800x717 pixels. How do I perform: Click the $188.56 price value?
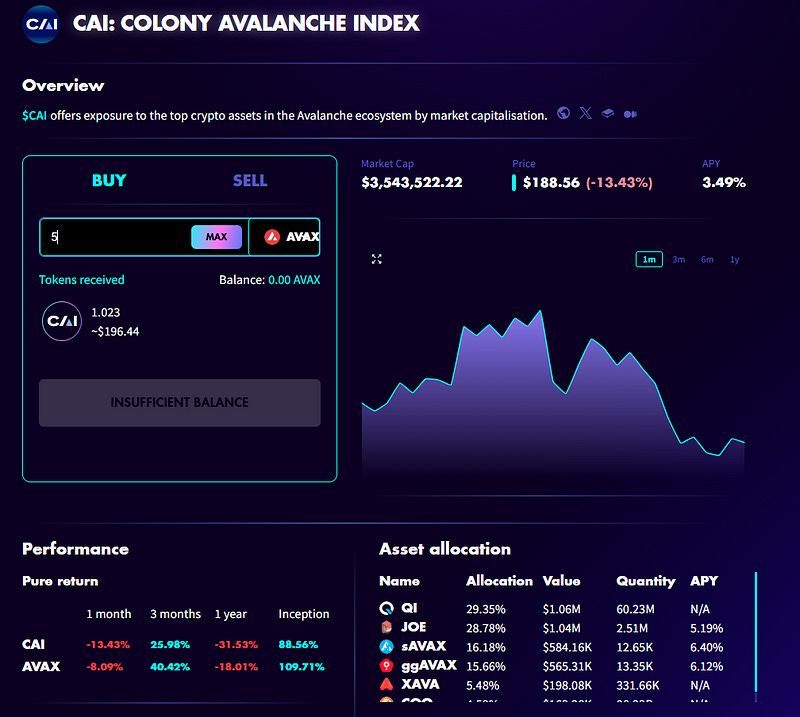(552, 183)
